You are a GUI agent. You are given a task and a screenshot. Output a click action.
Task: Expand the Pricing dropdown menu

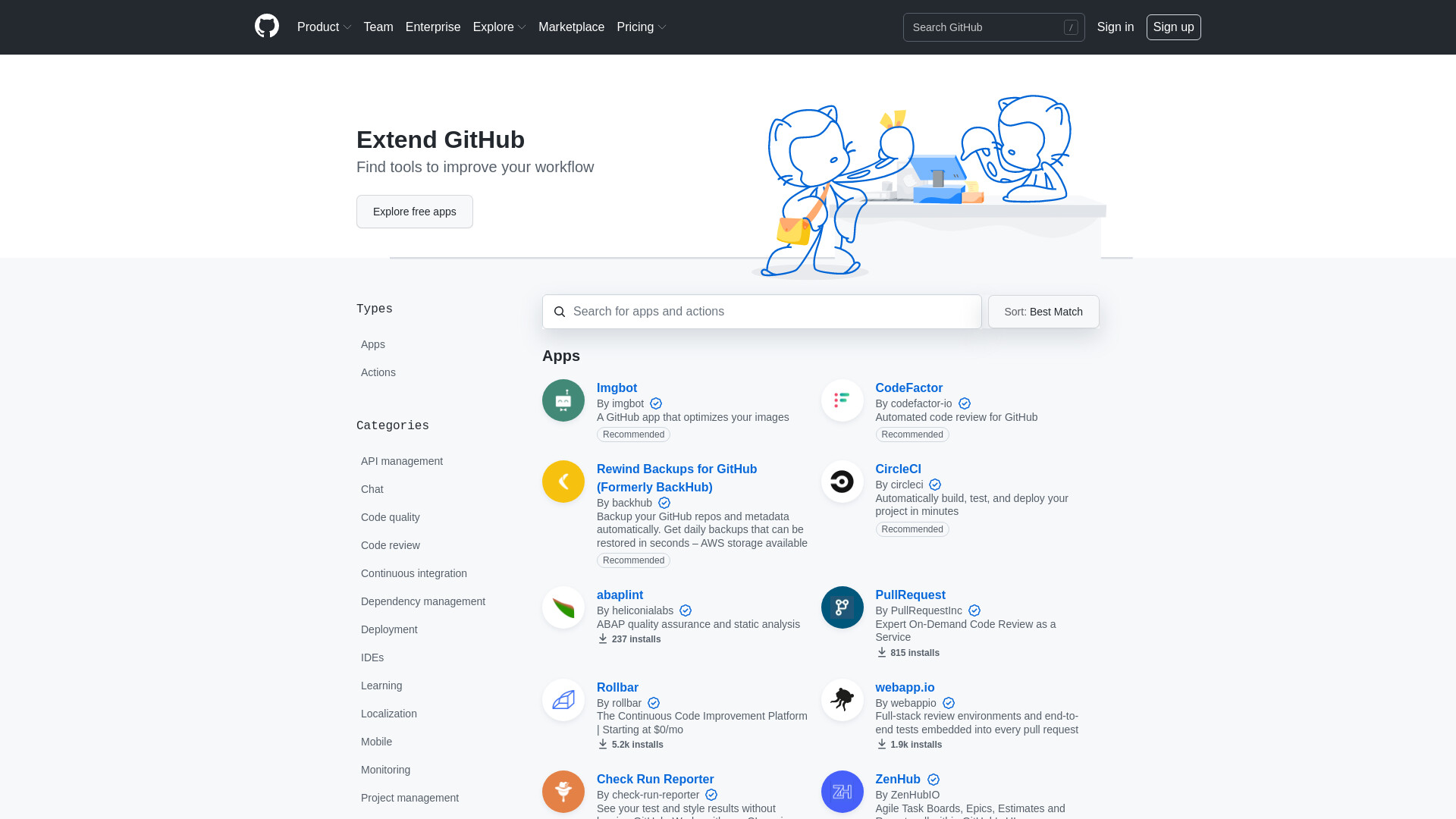point(641,27)
